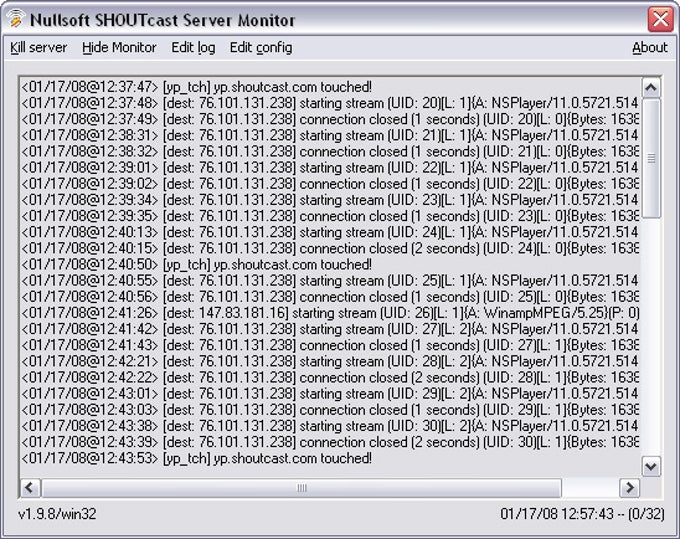Click the v1.9.8/win32 version status text
The height and width of the screenshot is (539, 680).
57,514
